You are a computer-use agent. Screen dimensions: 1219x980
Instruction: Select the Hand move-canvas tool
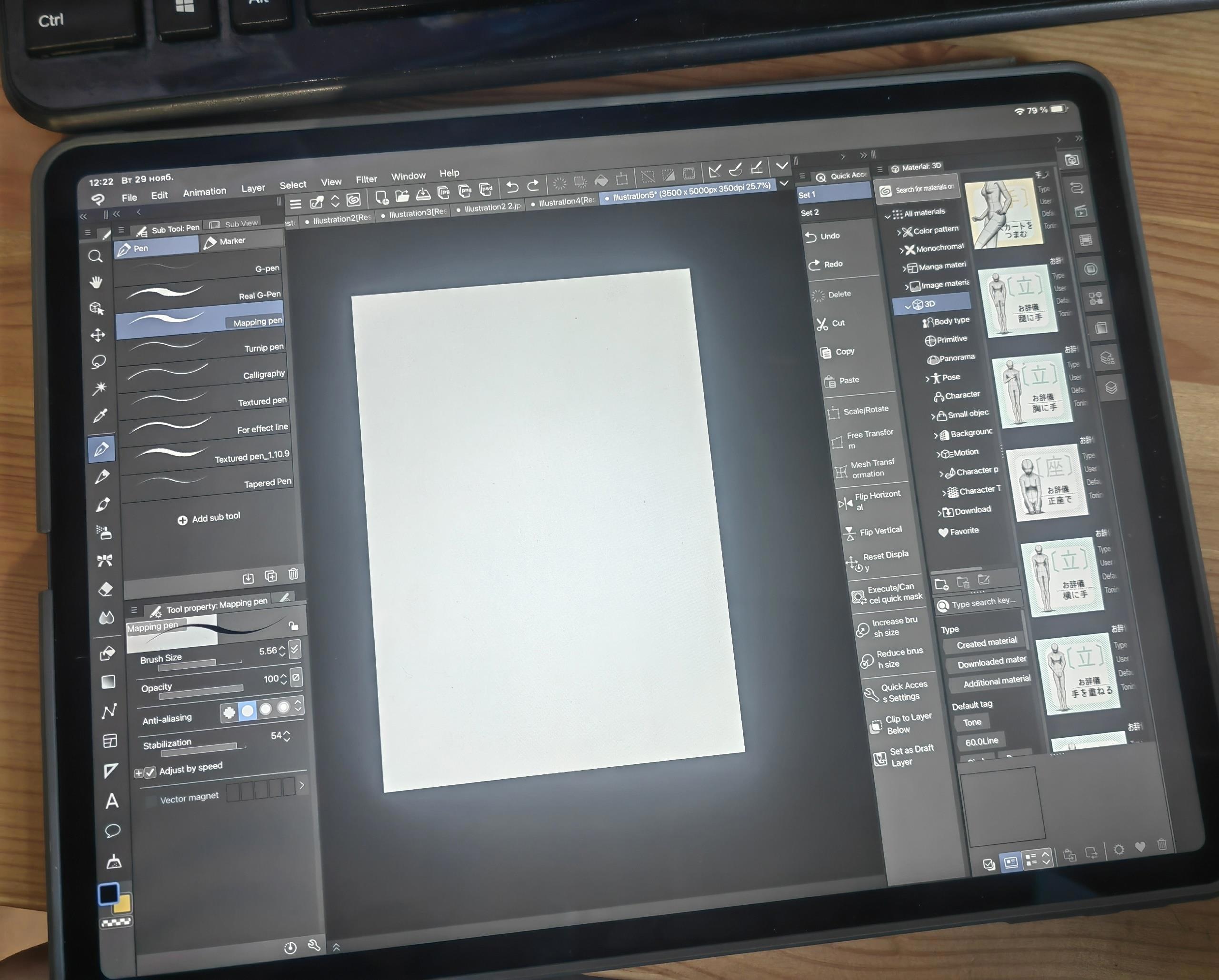[x=96, y=282]
